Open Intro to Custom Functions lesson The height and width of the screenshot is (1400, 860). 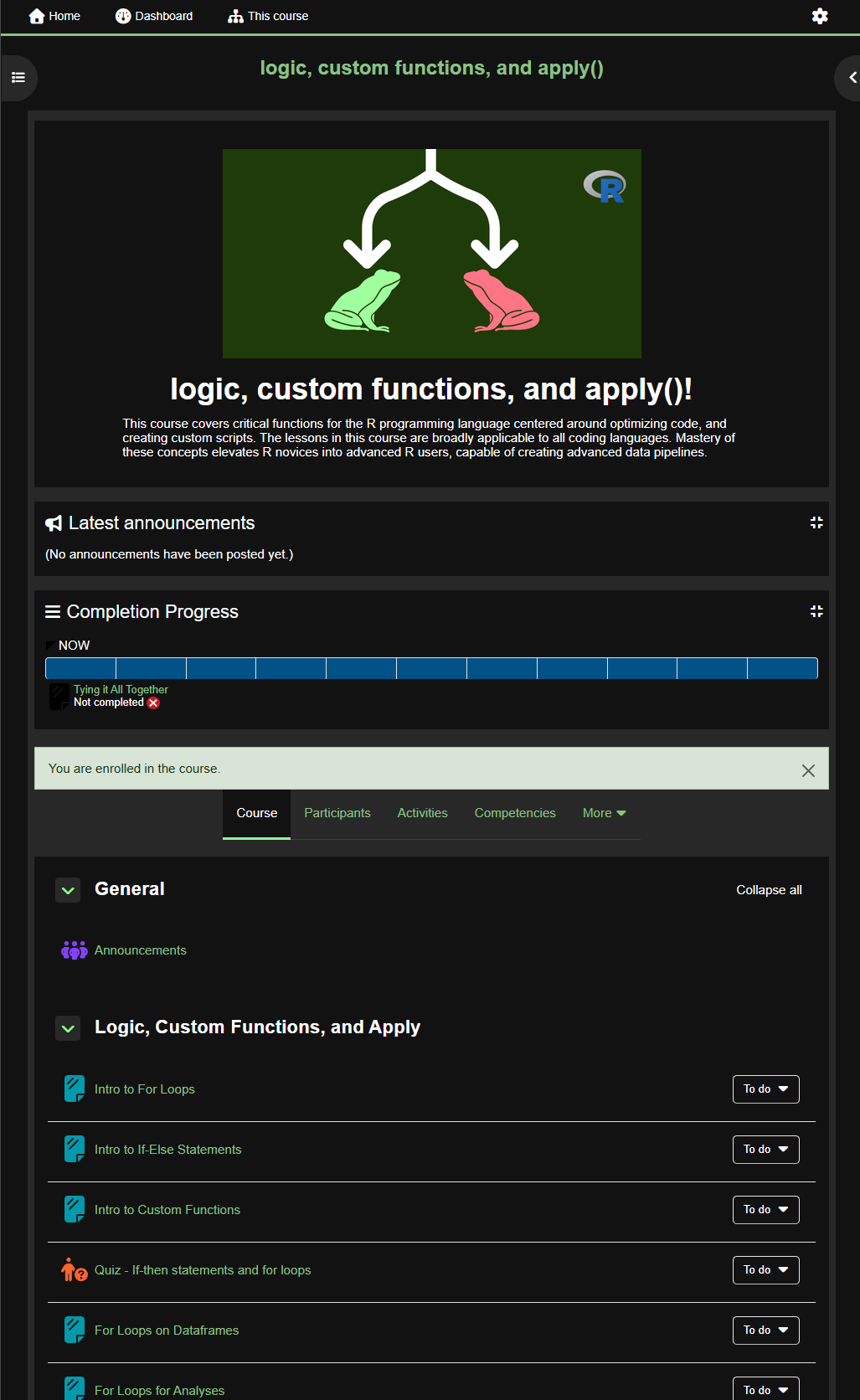tap(167, 1210)
